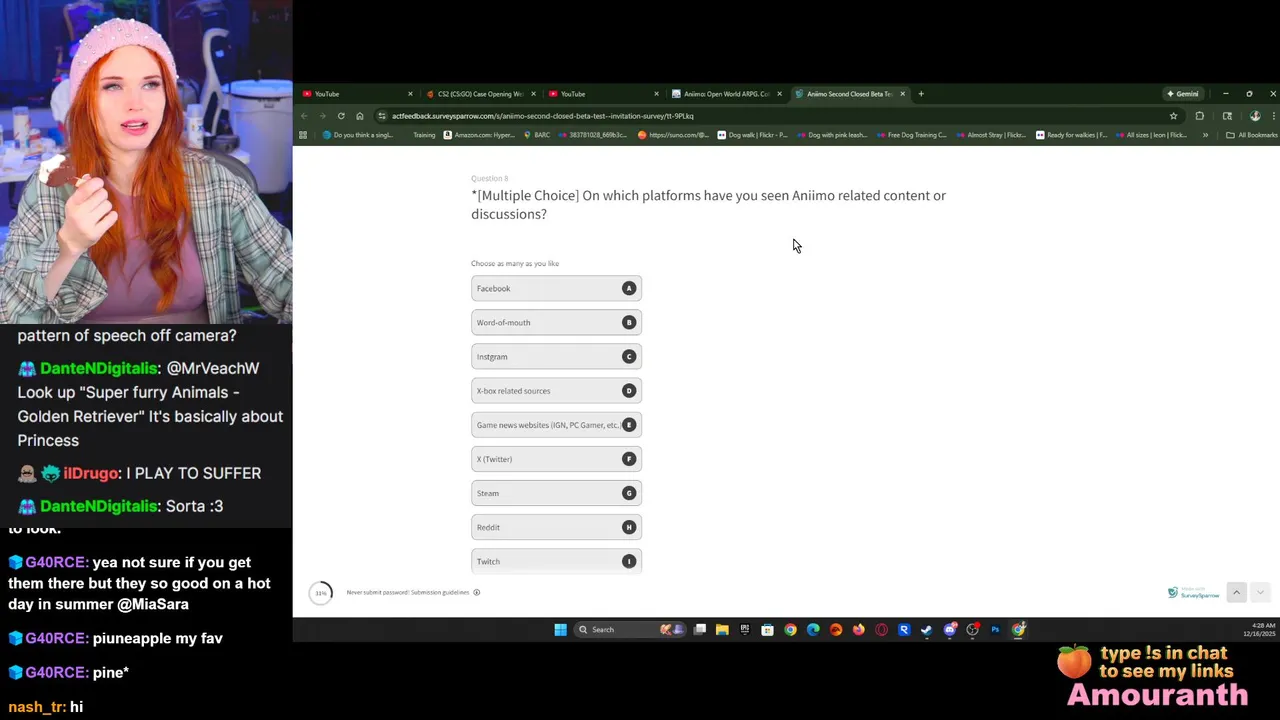
Task: Open the apps grid icon in bookmarks bar
Action: click(303, 135)
